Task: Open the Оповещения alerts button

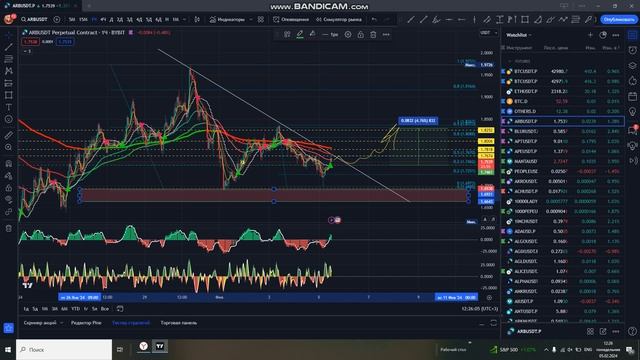Action: pyautogui.click(x=291, y=20)
